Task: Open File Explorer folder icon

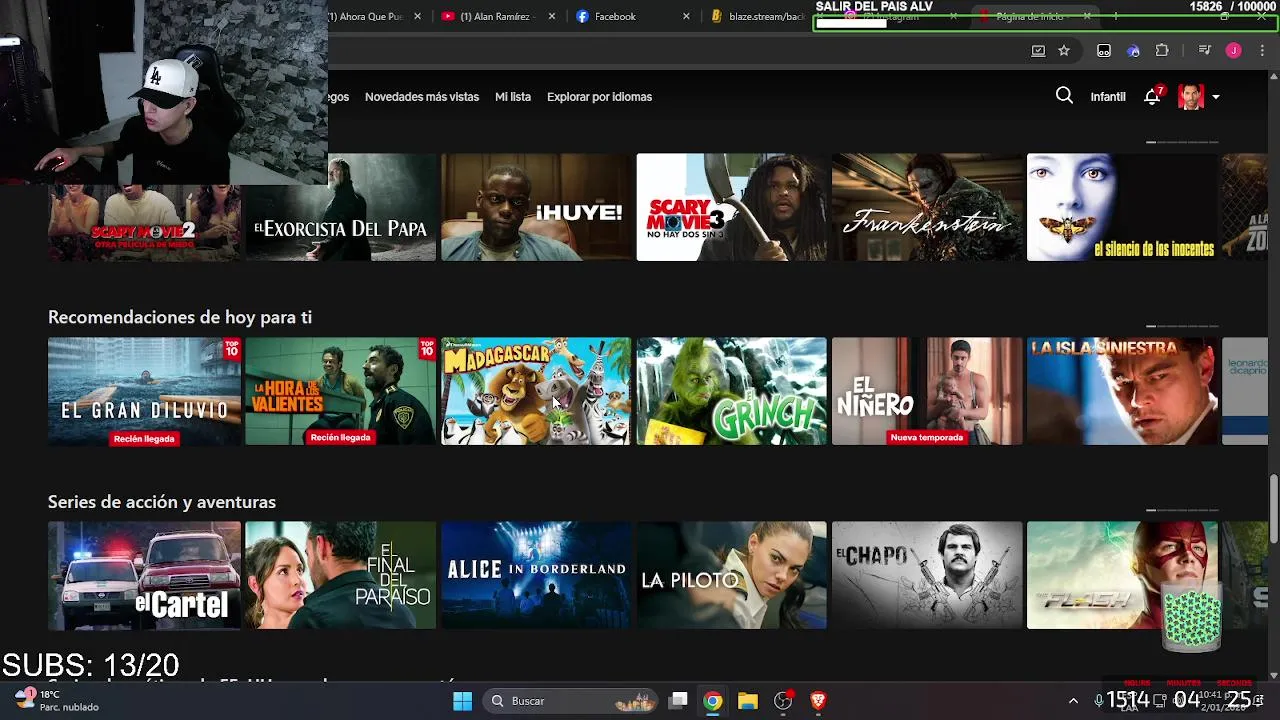Action: [747, 701]
